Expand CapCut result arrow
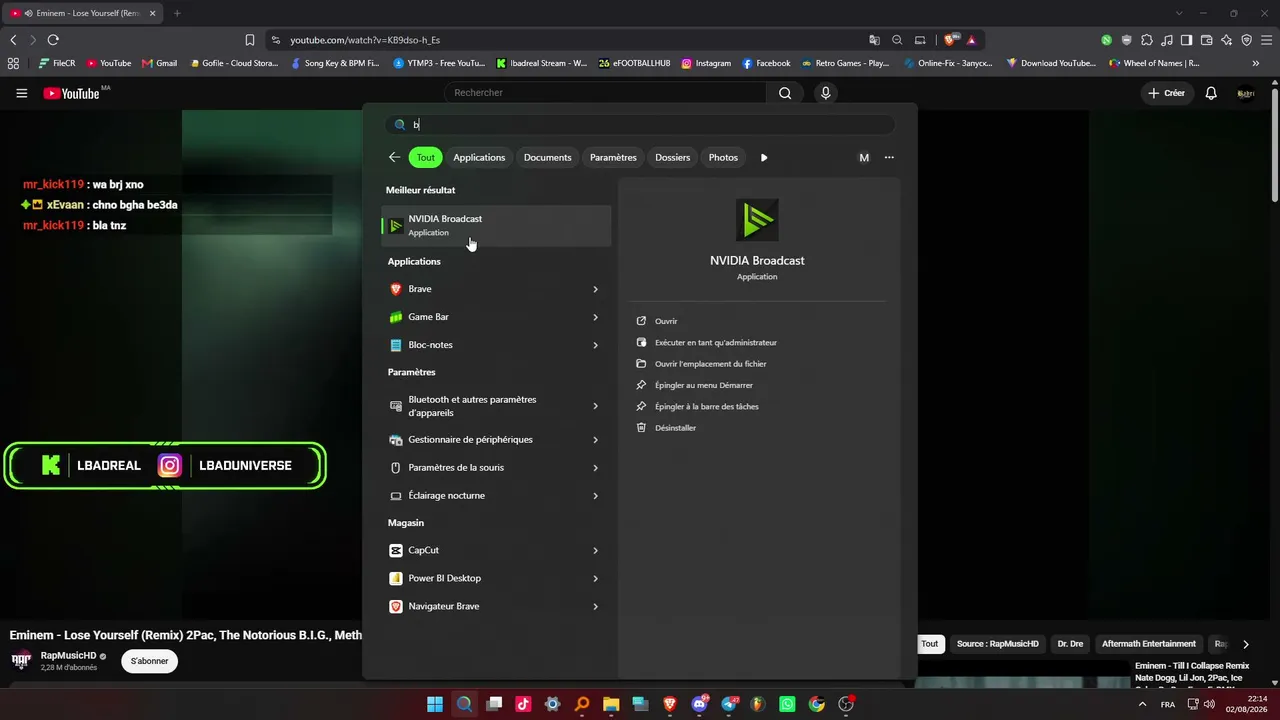The height and width of the screenshot is (720, 1280). pos(595,550)
